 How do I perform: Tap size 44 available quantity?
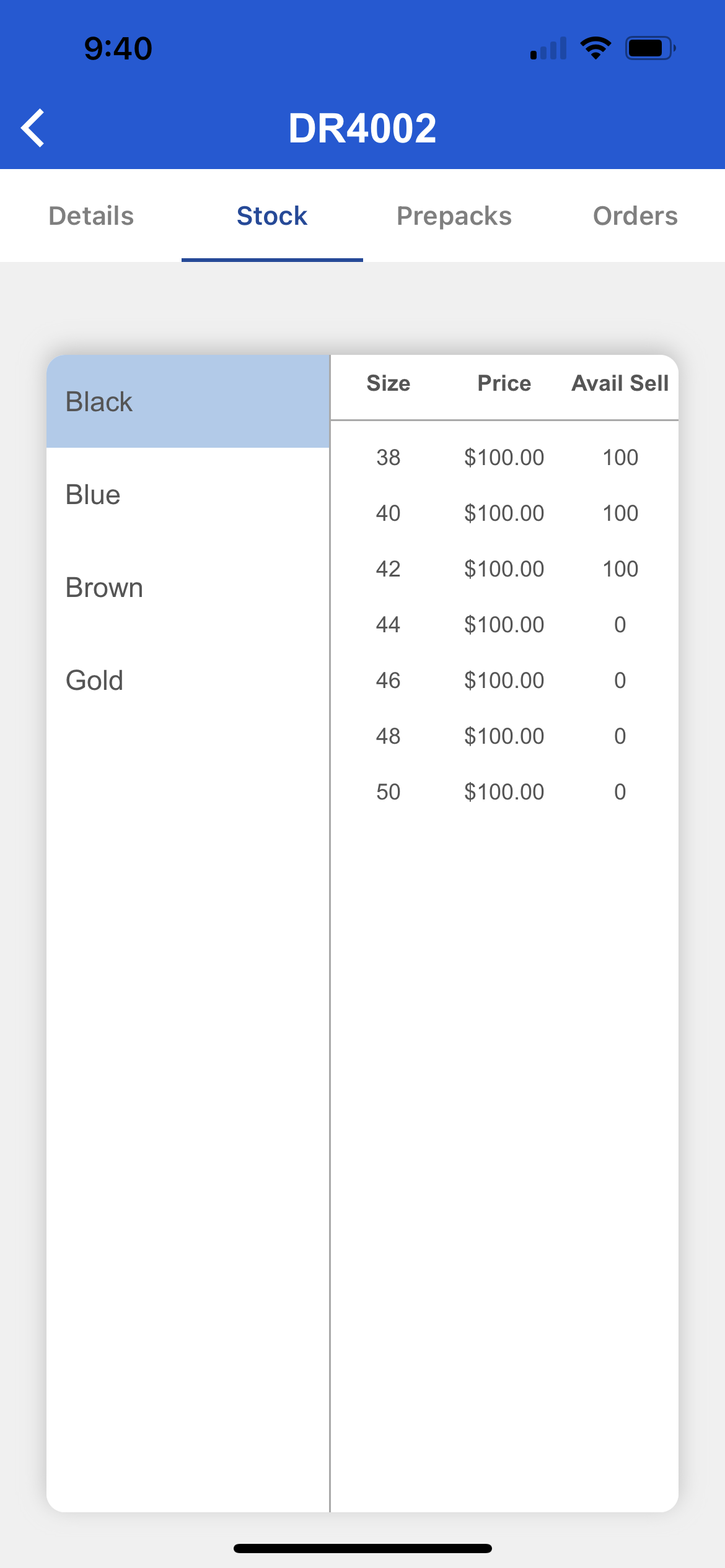620,625
